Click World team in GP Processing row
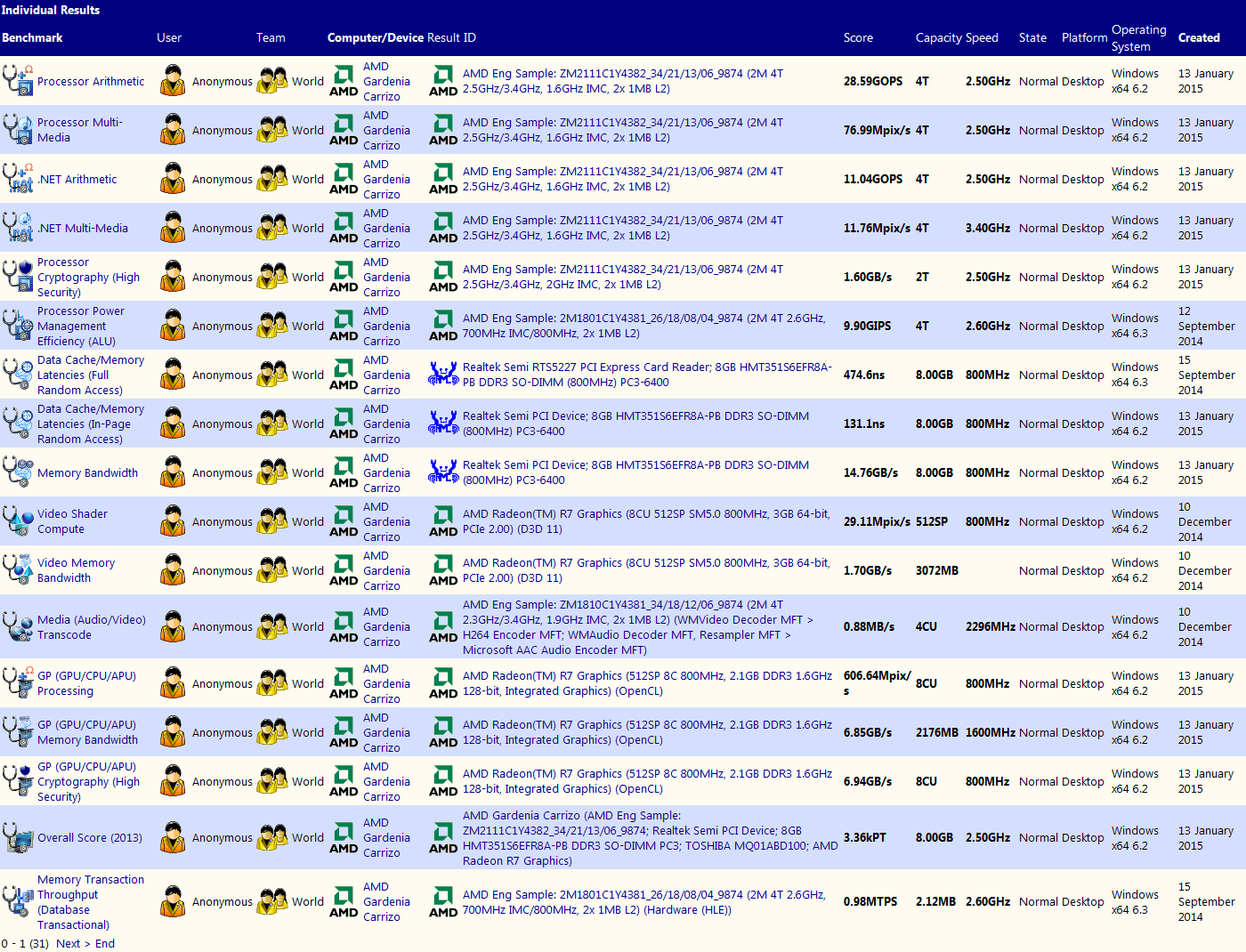Viewport: 1246px width, 952px height. [x=308, y=683]
